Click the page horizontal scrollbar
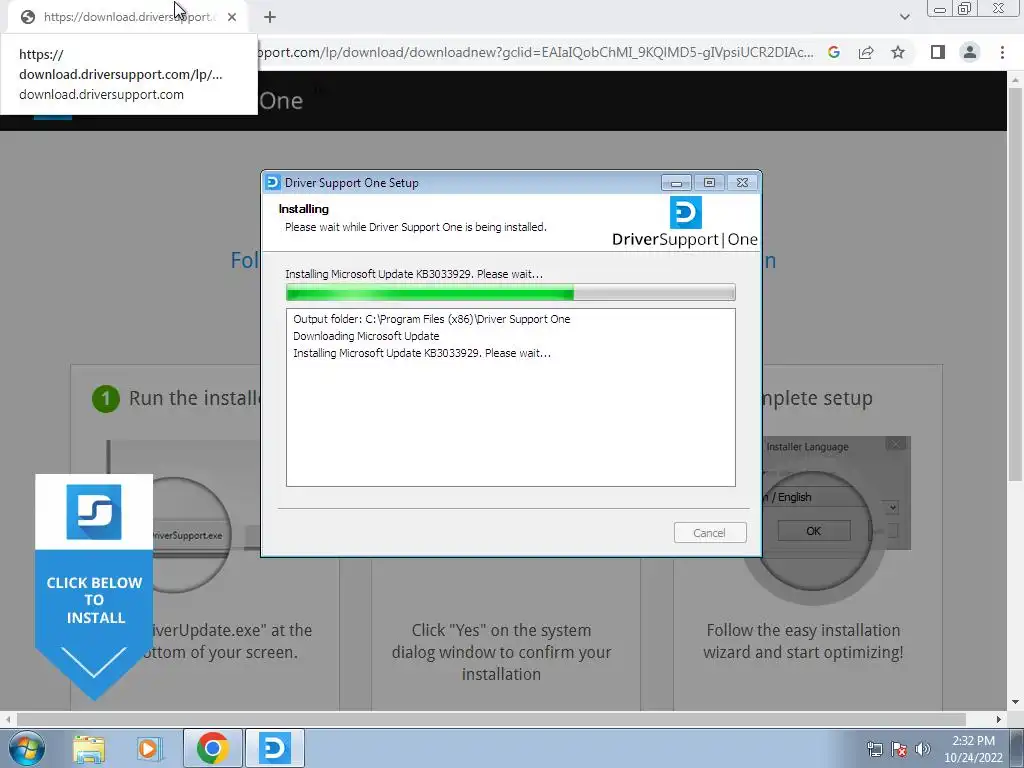1024x768 pixels. 490,719
